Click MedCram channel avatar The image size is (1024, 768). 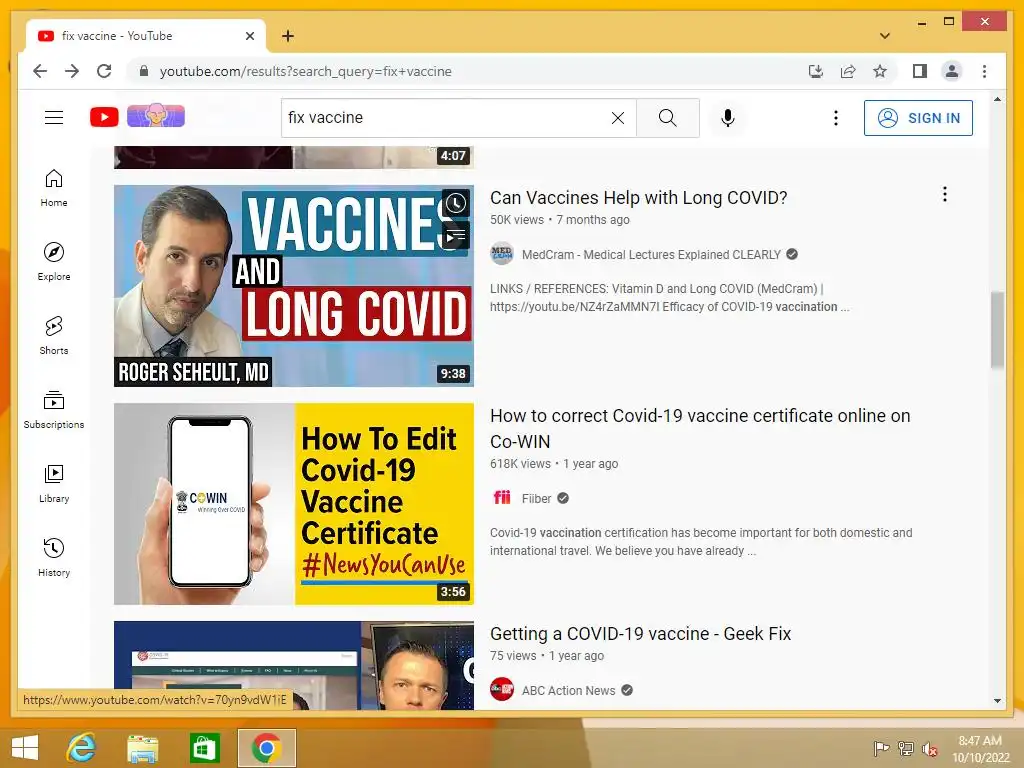pos(502,254)
